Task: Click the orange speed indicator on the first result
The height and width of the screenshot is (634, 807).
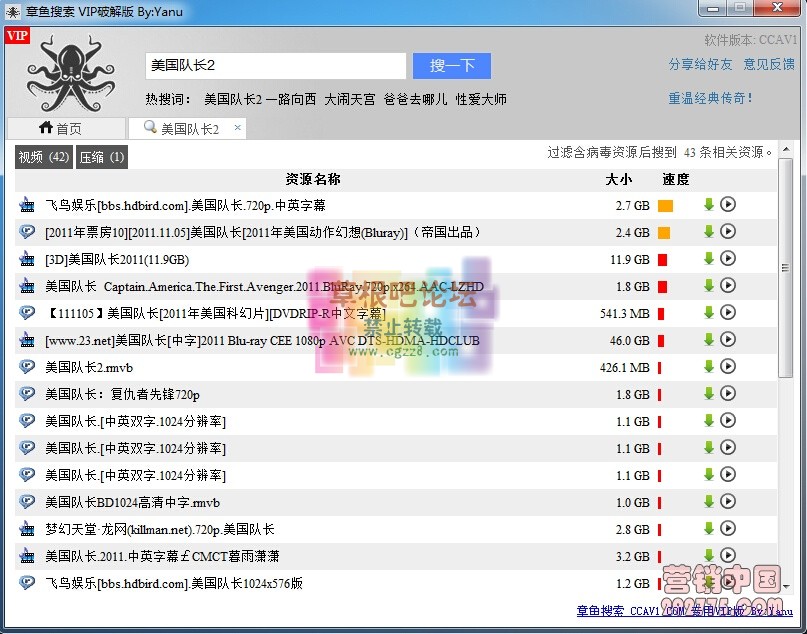Action: click(666, 205)
